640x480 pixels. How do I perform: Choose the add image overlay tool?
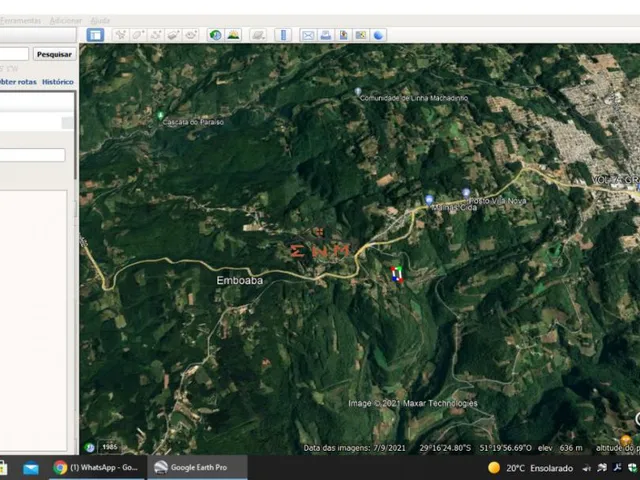coord(173,35)
